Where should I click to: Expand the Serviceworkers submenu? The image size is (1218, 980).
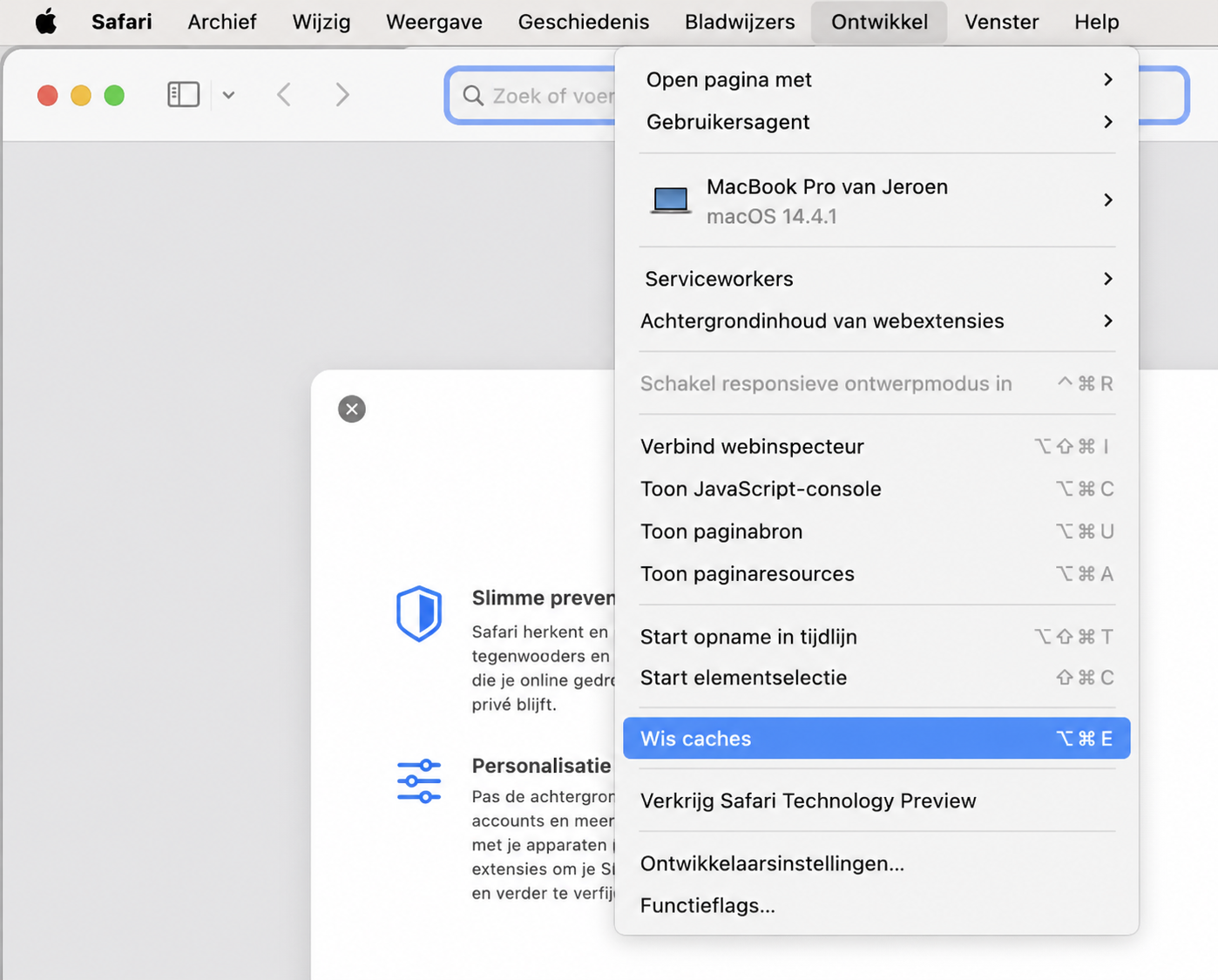877,279
